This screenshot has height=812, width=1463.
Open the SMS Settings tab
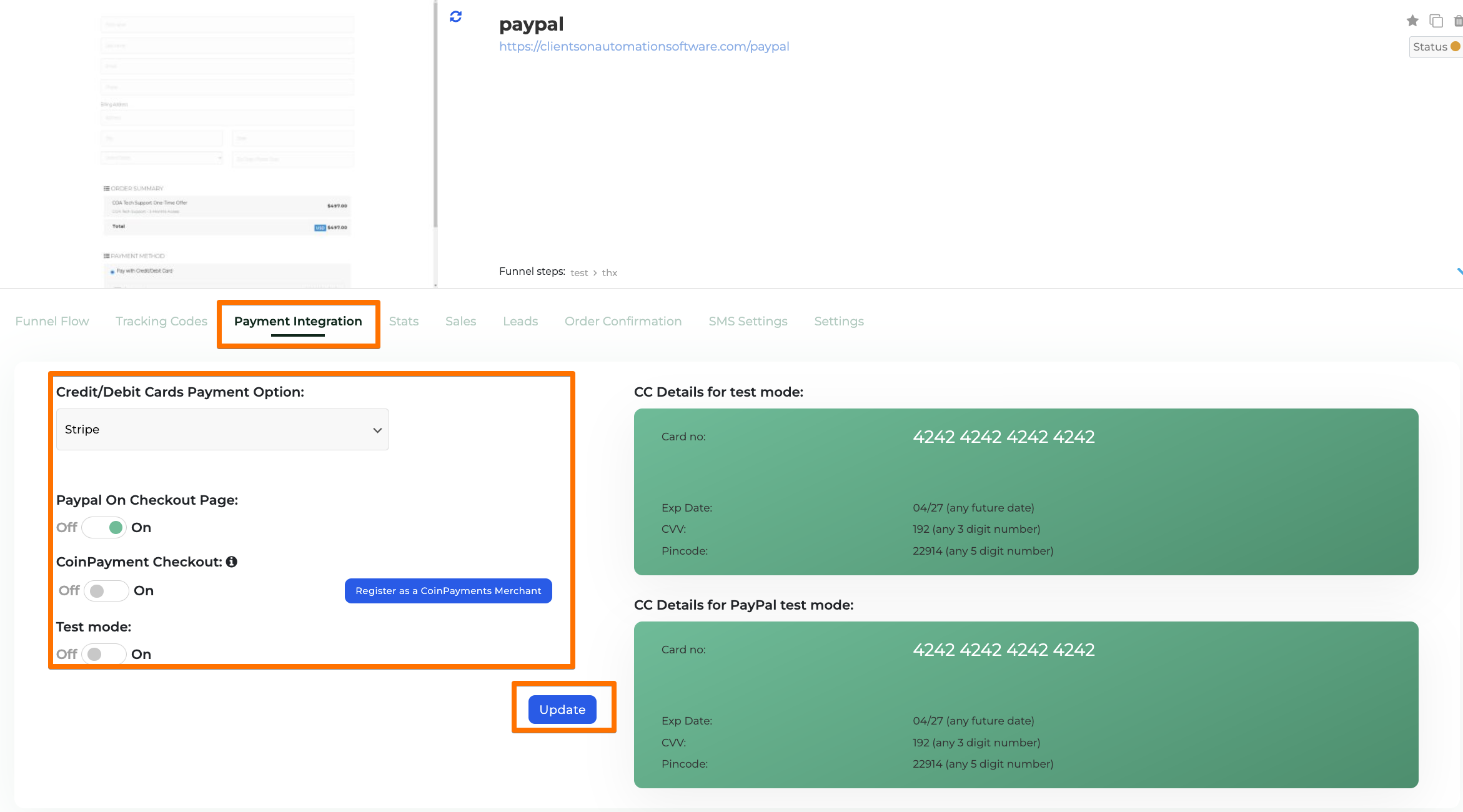748,321
